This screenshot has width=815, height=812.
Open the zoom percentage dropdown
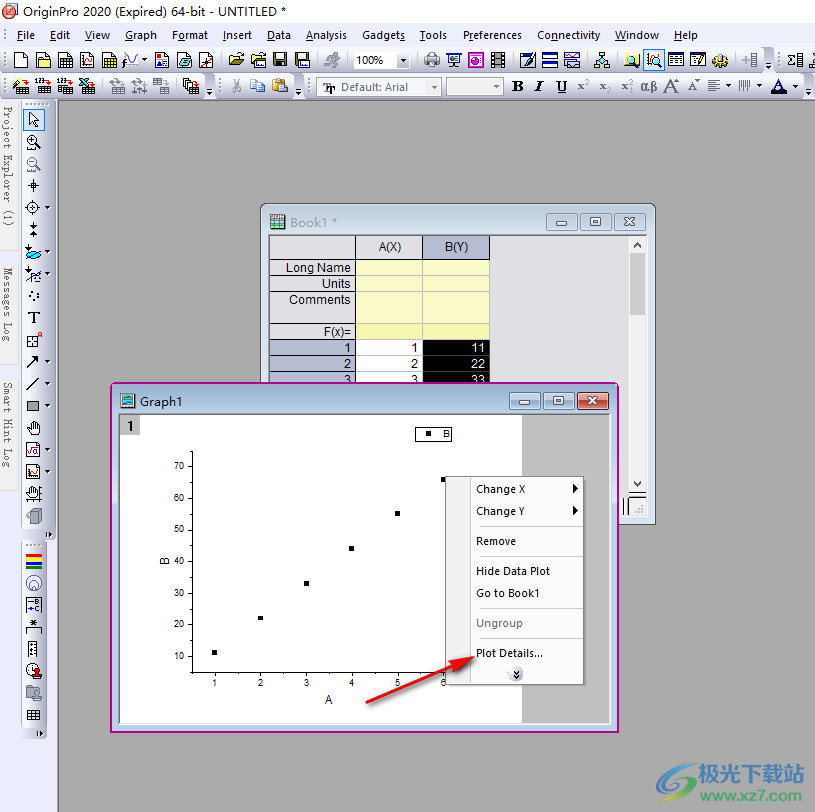click(x=403, y=61)
